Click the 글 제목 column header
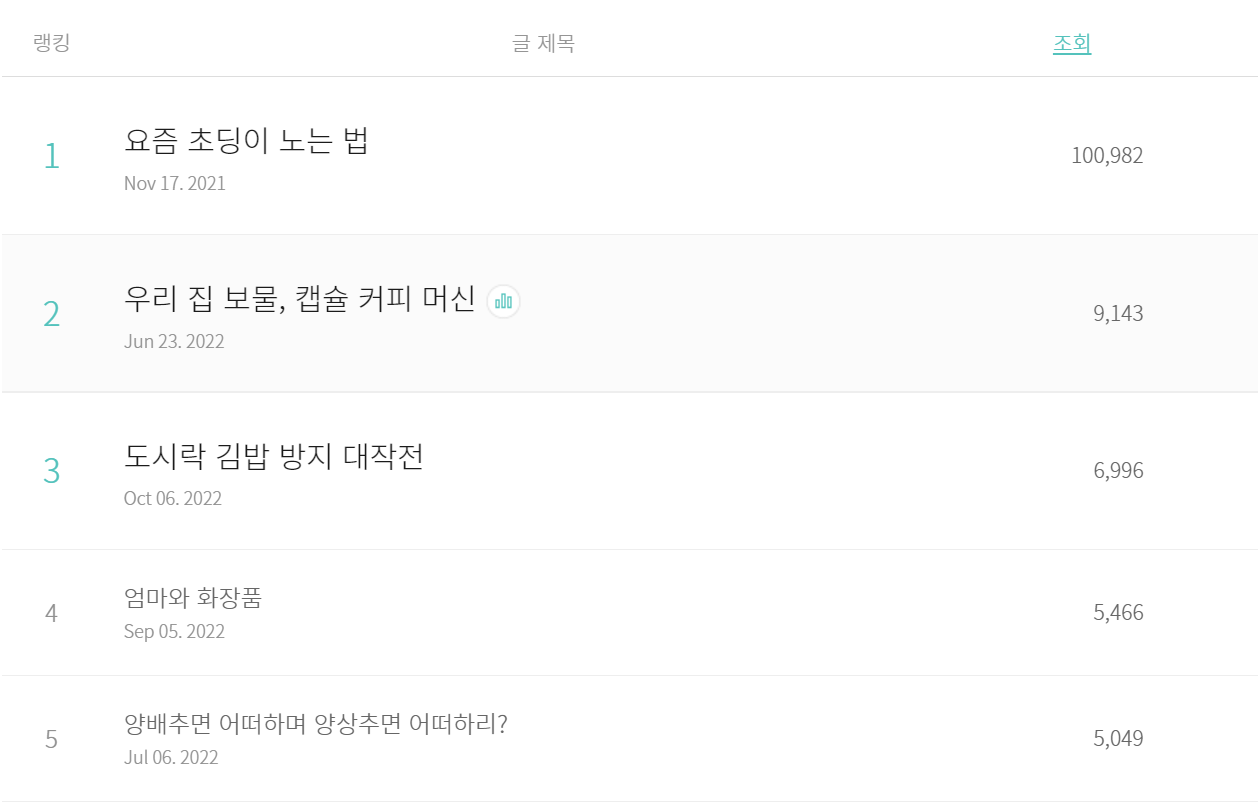Viewport: 1258px width, 811px height. point(543,44)
